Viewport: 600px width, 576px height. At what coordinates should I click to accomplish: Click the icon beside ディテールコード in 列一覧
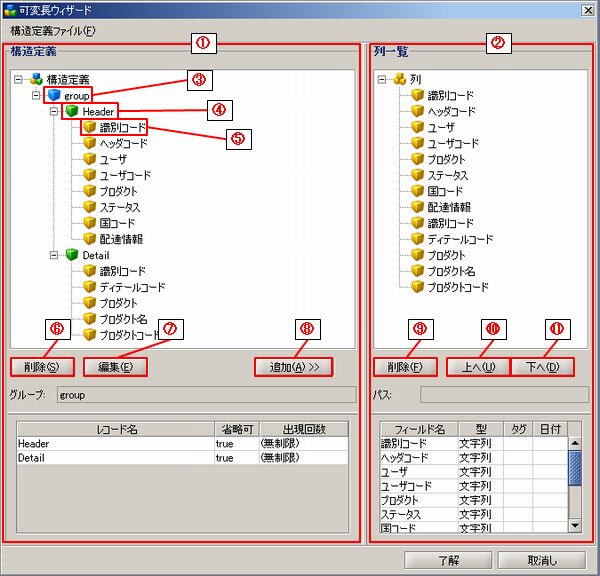pos(418,239)
